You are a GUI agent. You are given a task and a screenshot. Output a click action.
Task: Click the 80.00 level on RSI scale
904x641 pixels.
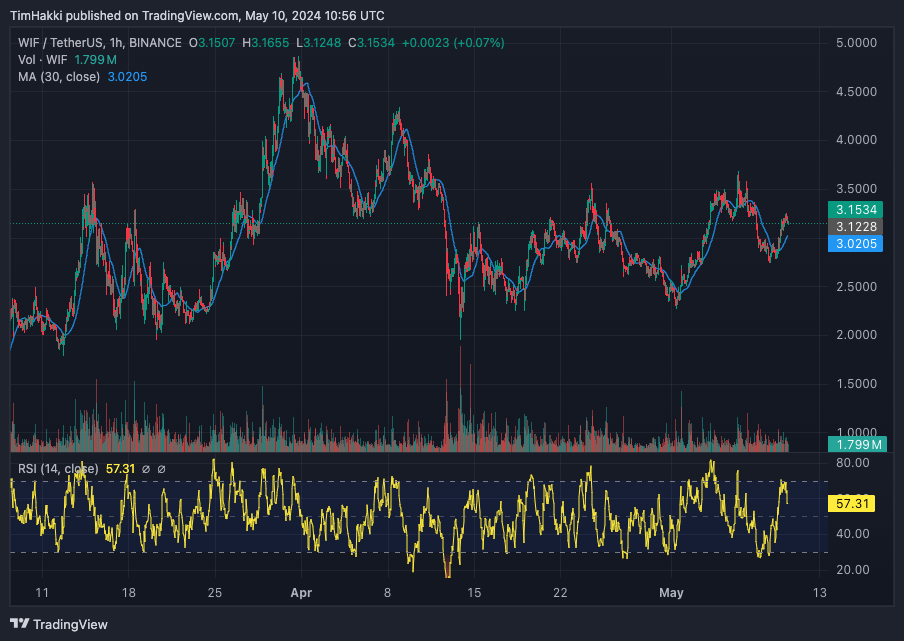(851, 463)
